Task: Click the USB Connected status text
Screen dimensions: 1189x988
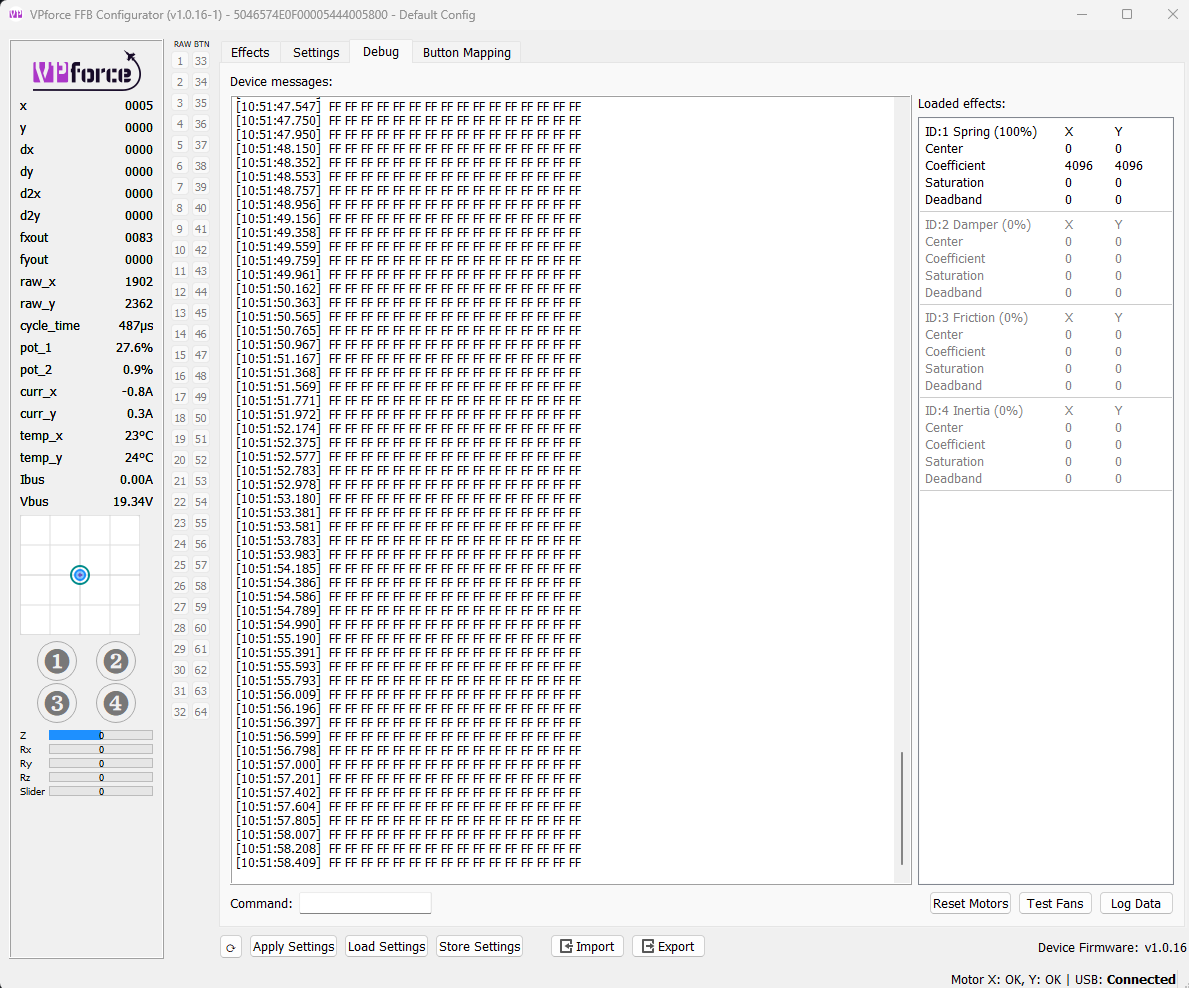Action: point(1125,979)
